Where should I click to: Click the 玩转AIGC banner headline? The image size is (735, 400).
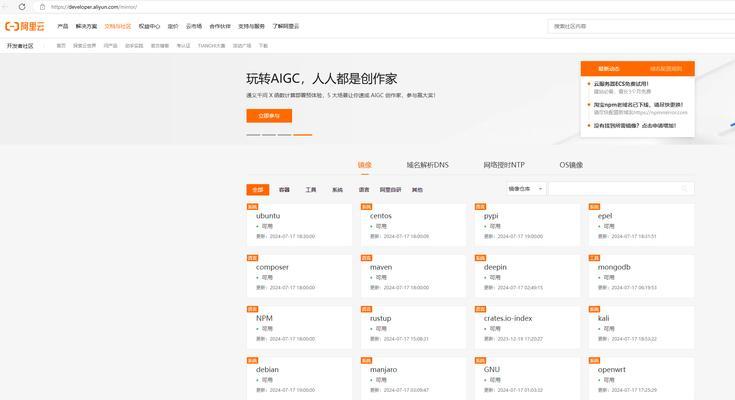(322, 79)
